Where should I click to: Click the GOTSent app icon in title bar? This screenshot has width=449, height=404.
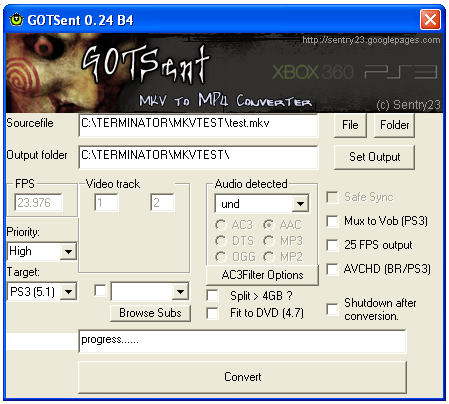pyautogui.click(x=16, y=20)
